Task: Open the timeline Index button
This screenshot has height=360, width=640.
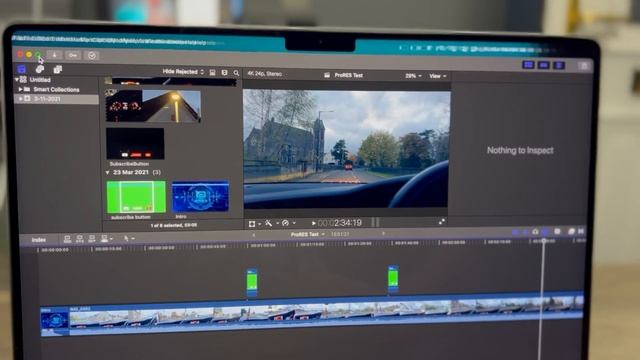Action: click(x=39, y=240)
